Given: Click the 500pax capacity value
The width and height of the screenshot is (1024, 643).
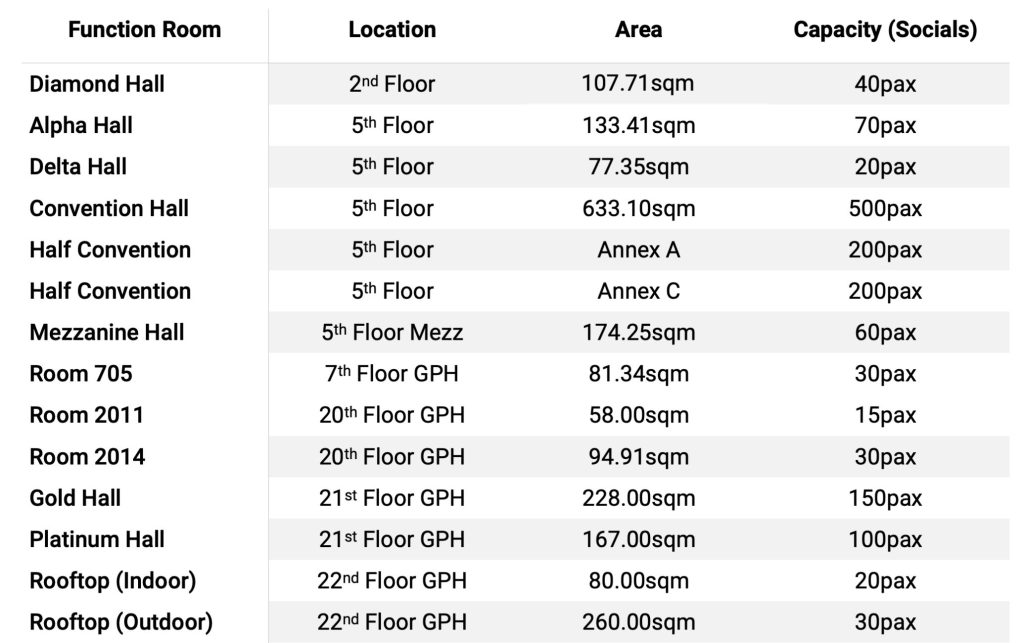Looking at the screenshot, I should coord(885,209).
